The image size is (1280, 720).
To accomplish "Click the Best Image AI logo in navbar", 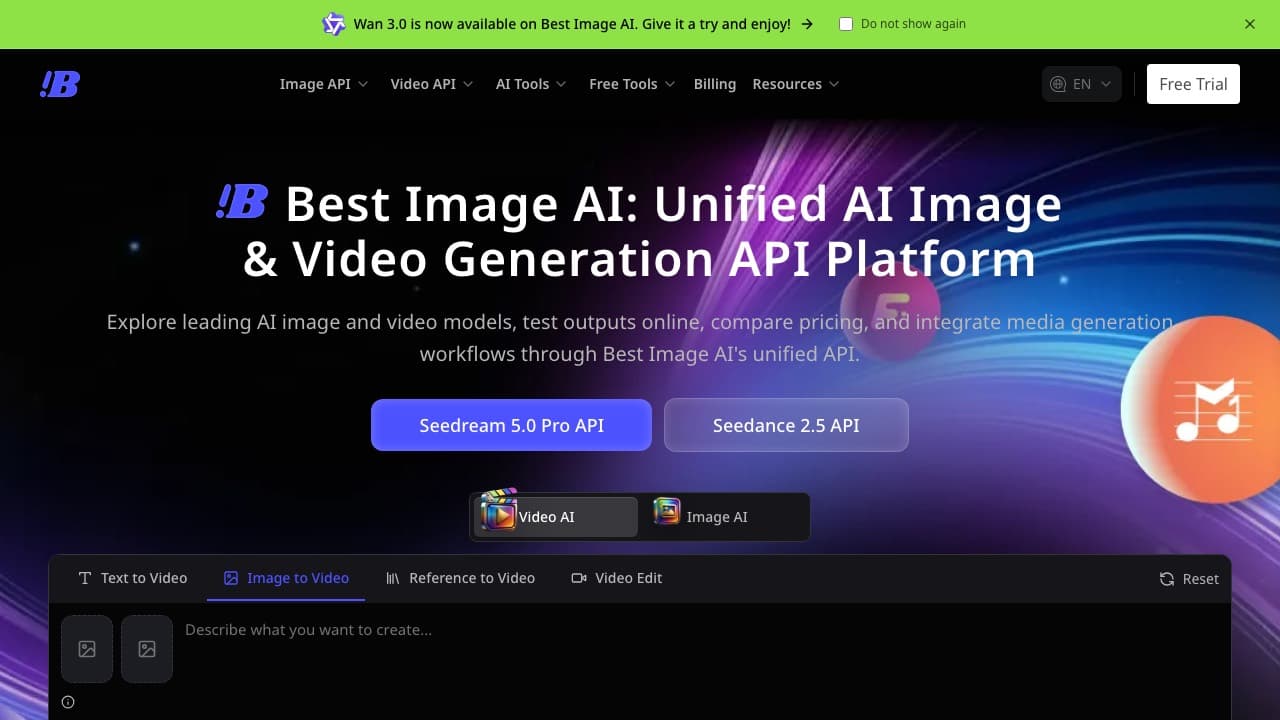I will click(x=59, y=84).
